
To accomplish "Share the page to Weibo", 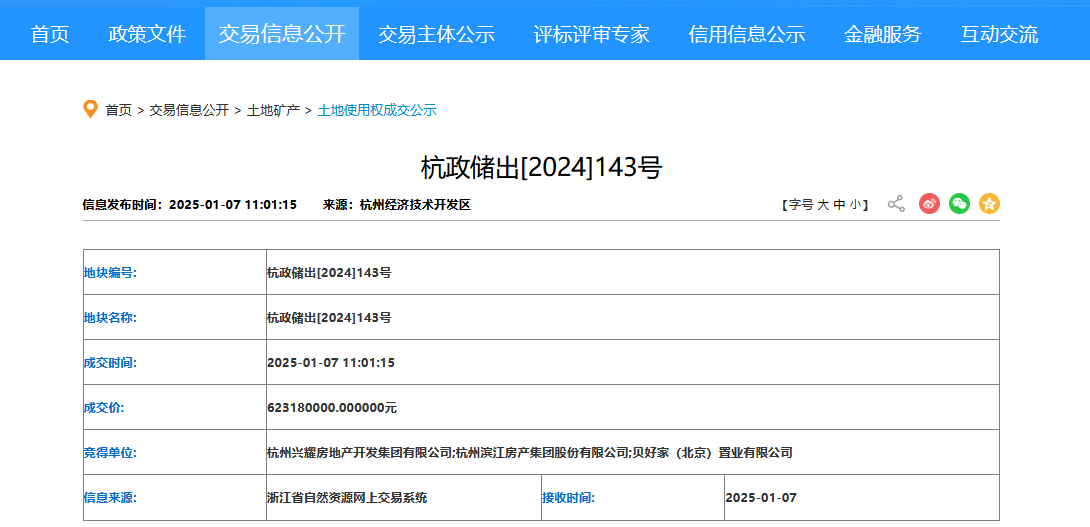I will pyautogui.click(x=929, y=204).
